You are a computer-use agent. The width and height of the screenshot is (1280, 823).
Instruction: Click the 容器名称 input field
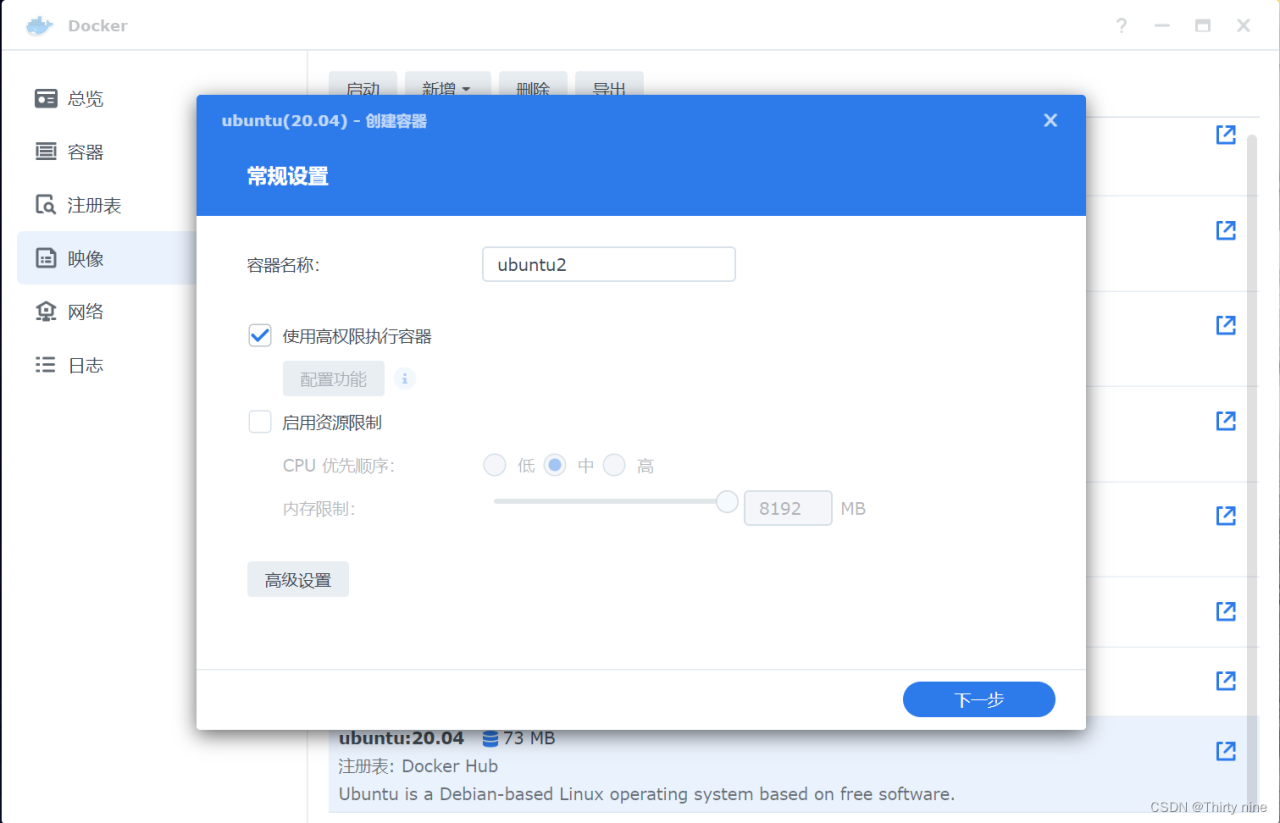pyautogui.click(x=608, y=264)
